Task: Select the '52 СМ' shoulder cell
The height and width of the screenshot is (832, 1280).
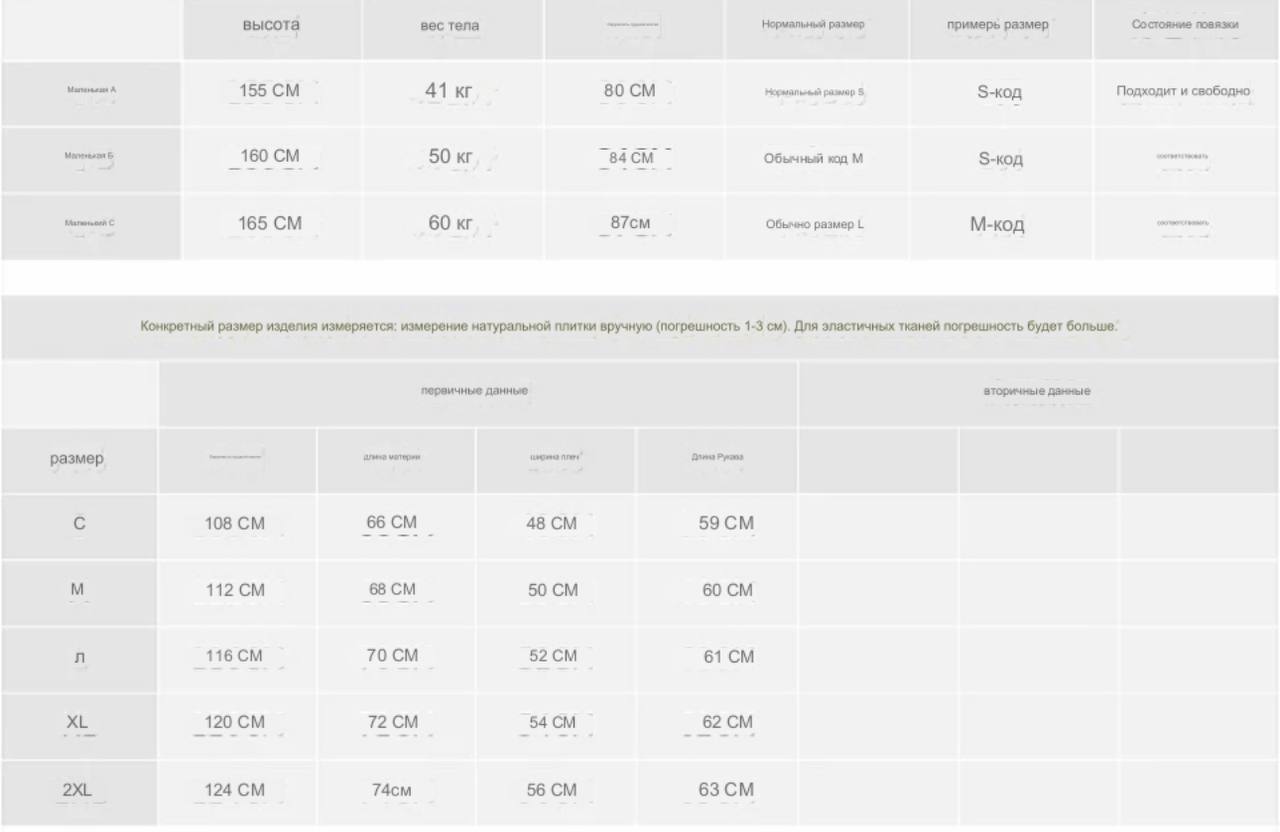Action: (552, 656)
